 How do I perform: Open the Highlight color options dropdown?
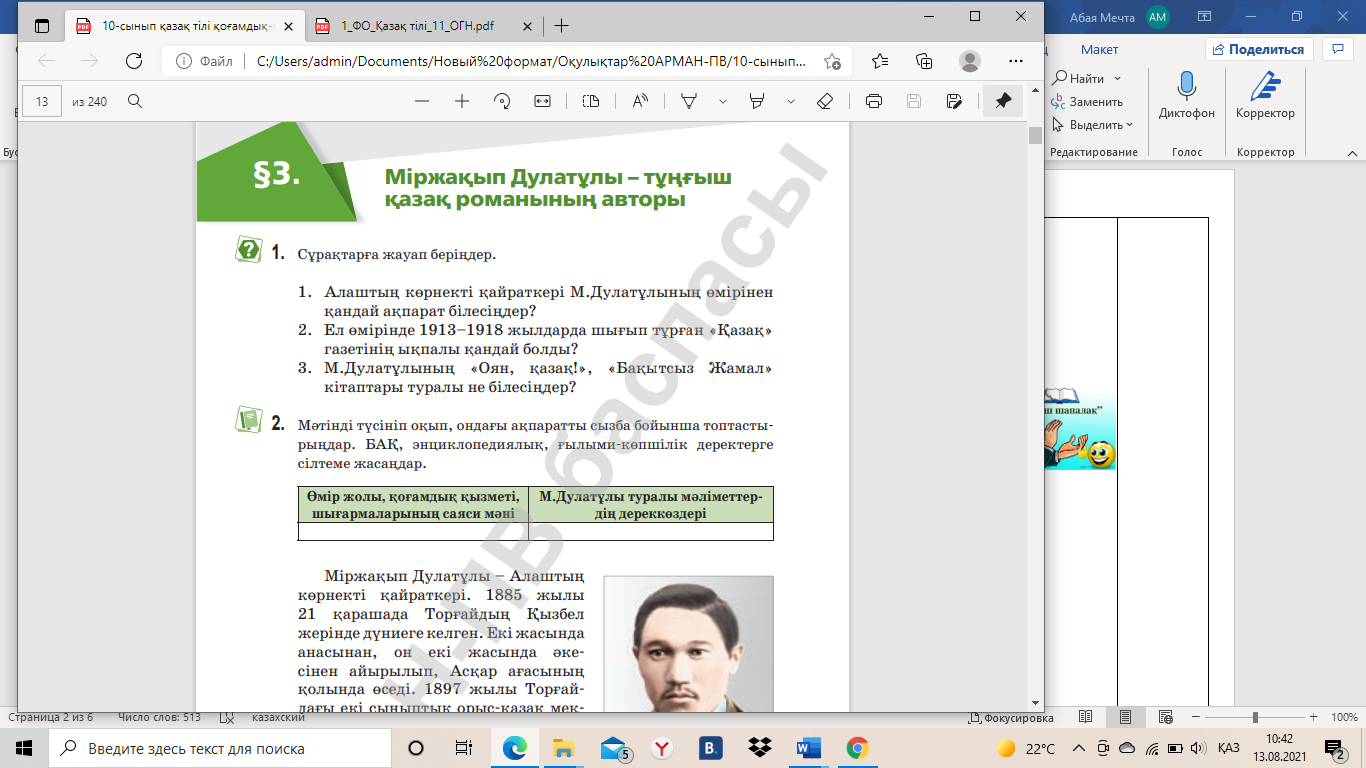click(x=790, y=101)
